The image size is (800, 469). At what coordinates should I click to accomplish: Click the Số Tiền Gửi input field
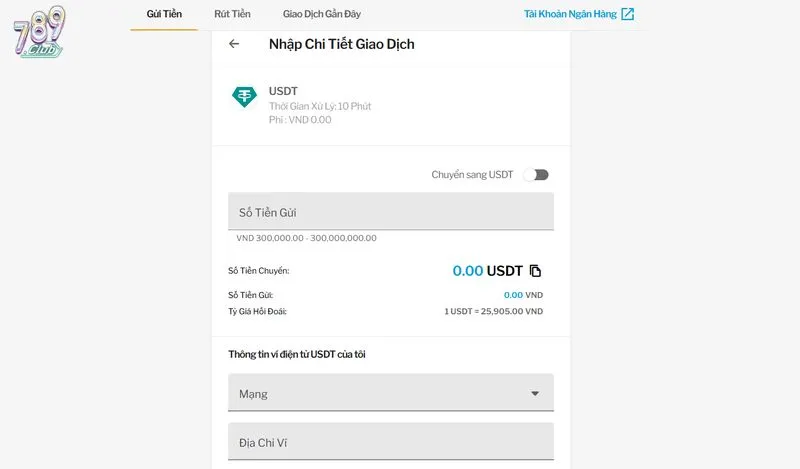(391, 211)
